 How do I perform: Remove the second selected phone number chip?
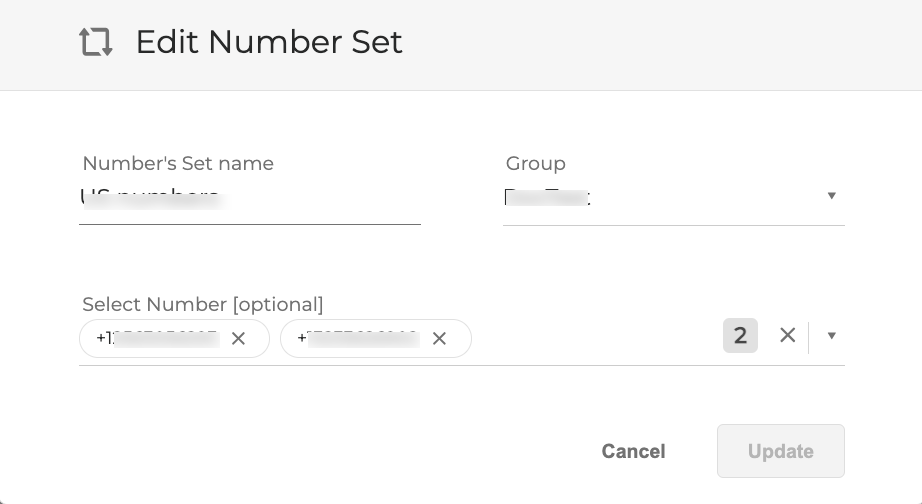(438, 338)
